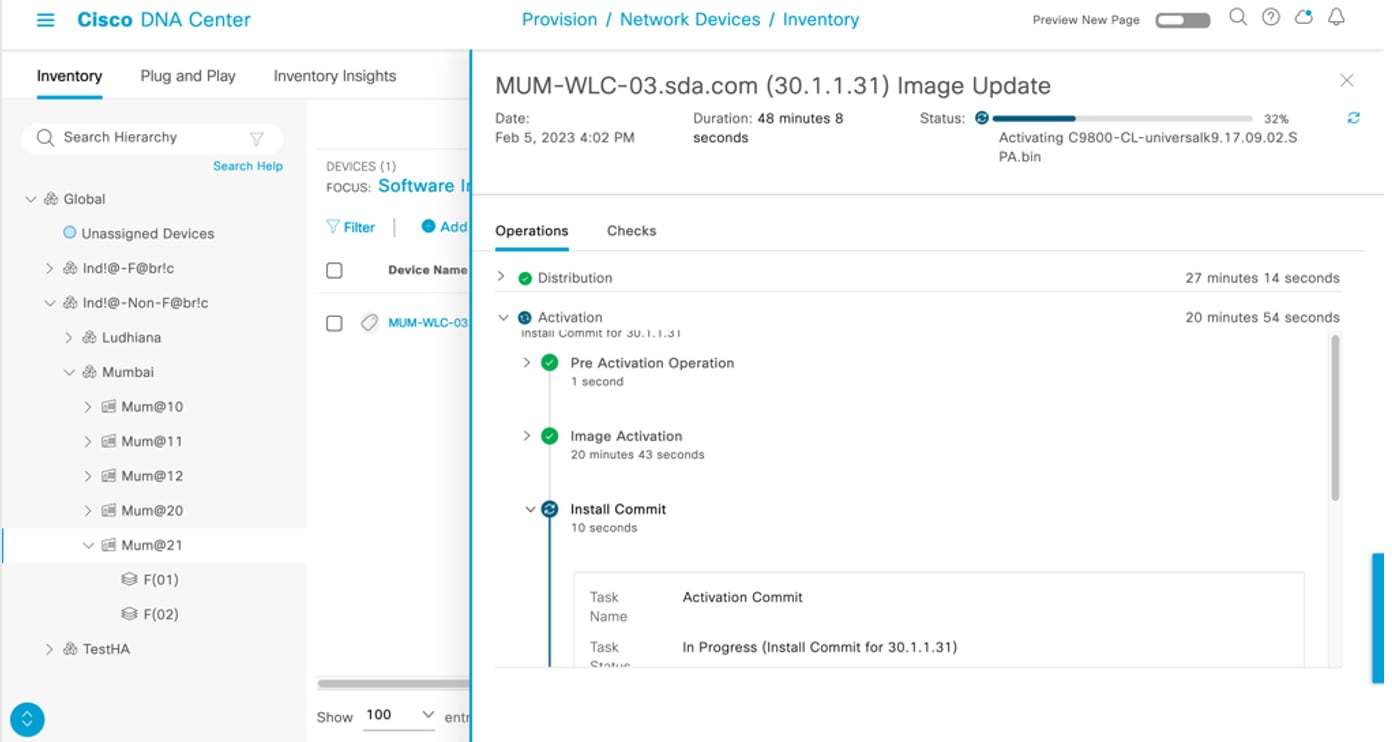The image size is (1392, 742).
Task: Click the tag icon beside MUM-WLC-03
Action: (x=369, y=323)
